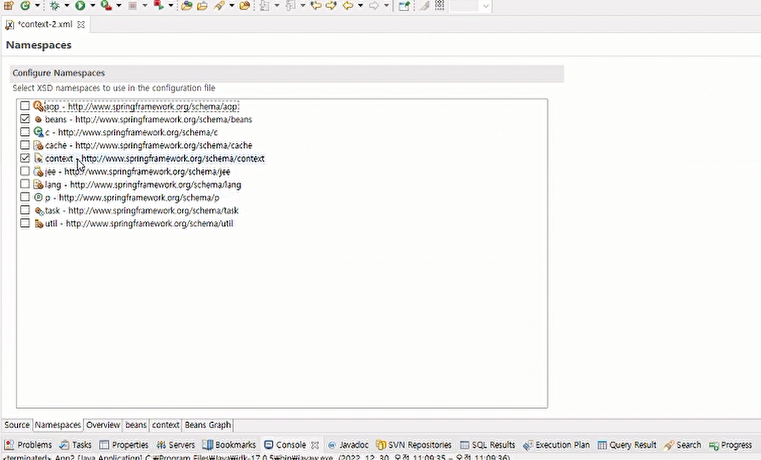Uncheck the context namespace checkbox
Image resolution: width=761 pixels, height=460 pixels.
[x=25, y=158]
